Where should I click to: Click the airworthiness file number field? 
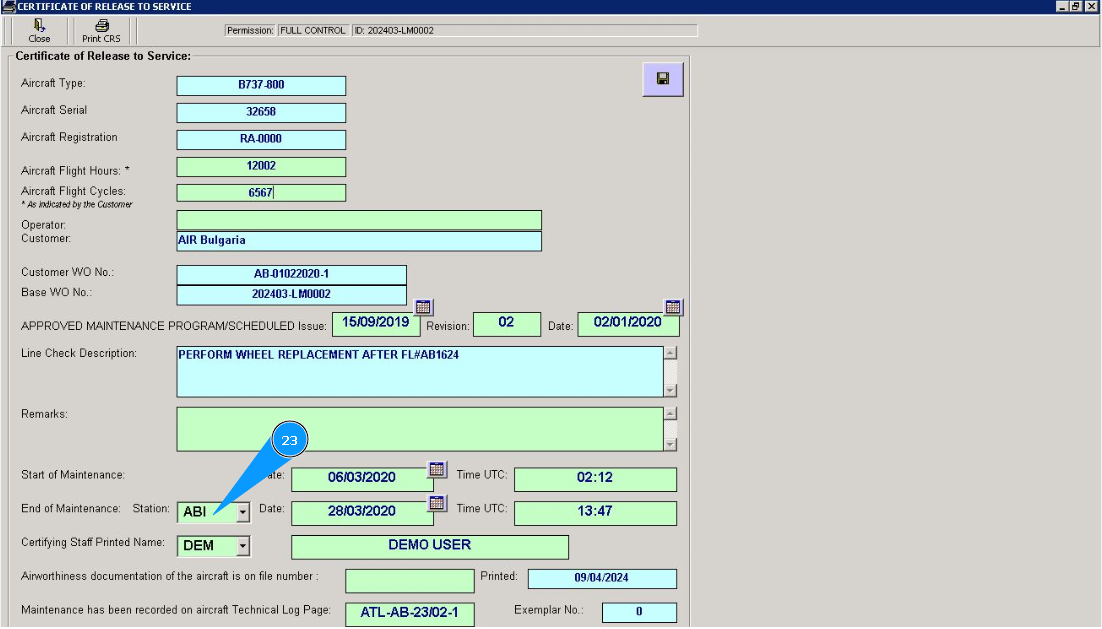[410, 580]
